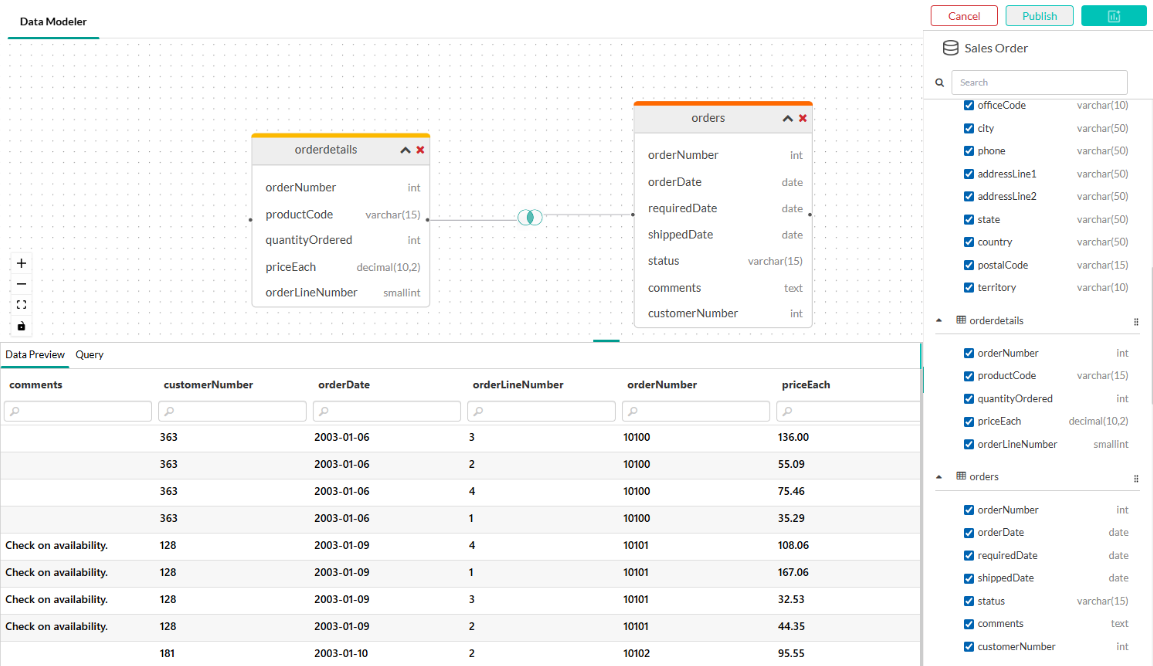Uncheck orderLineNumber in sidebar
1153x666 pixels.
tap(968, 444)
